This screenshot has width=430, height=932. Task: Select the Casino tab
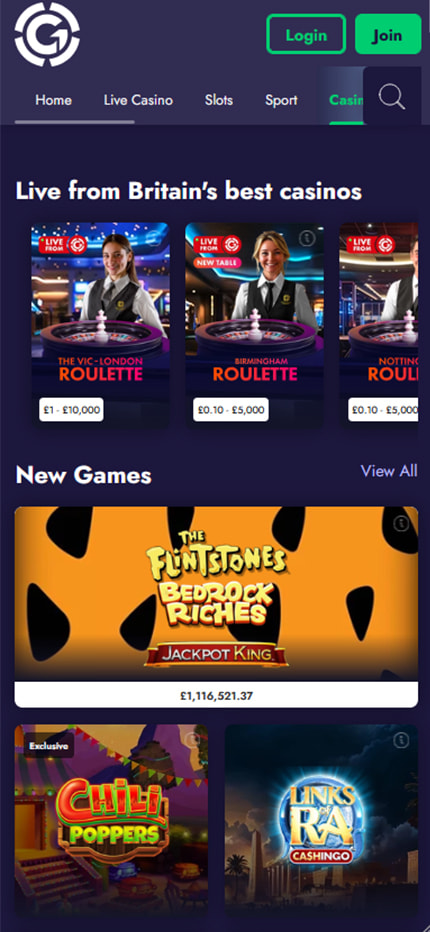346,100
